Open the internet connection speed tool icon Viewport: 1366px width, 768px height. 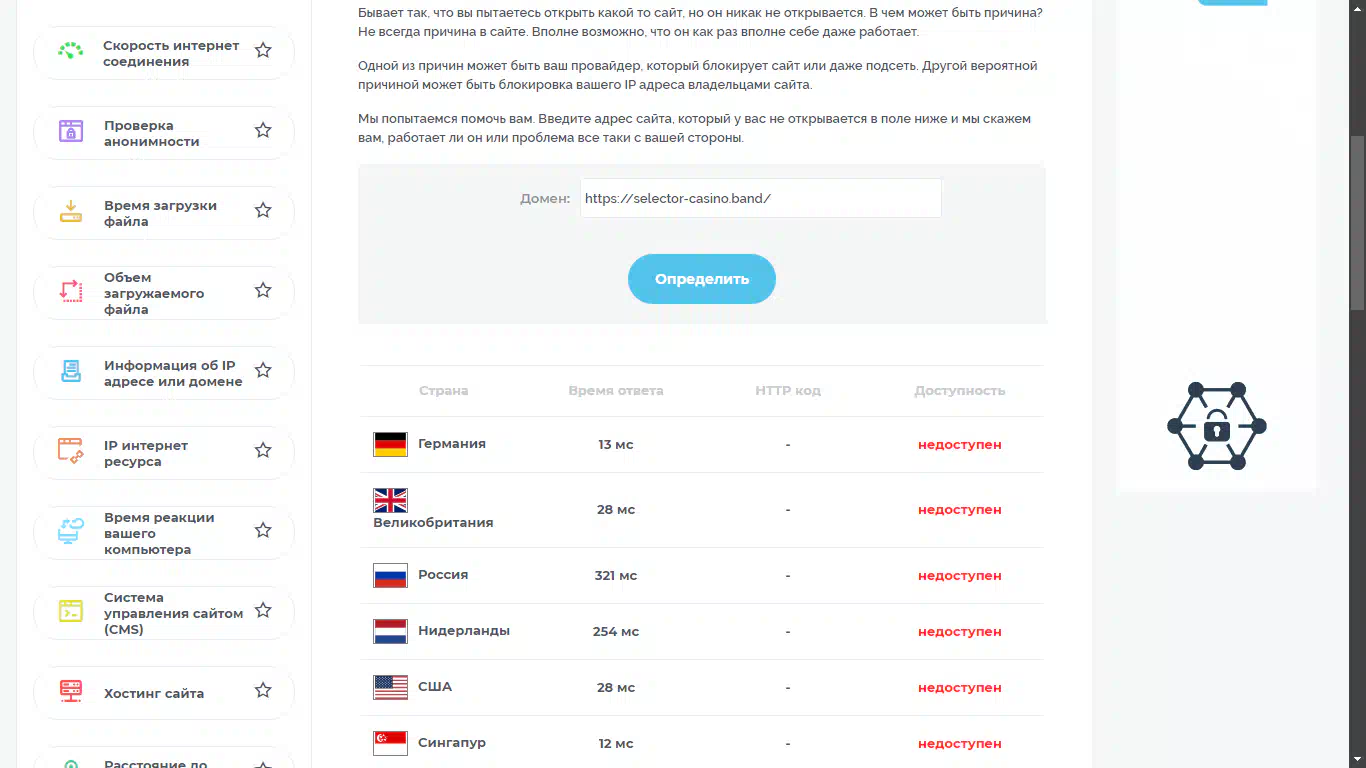tap(70, 51)
